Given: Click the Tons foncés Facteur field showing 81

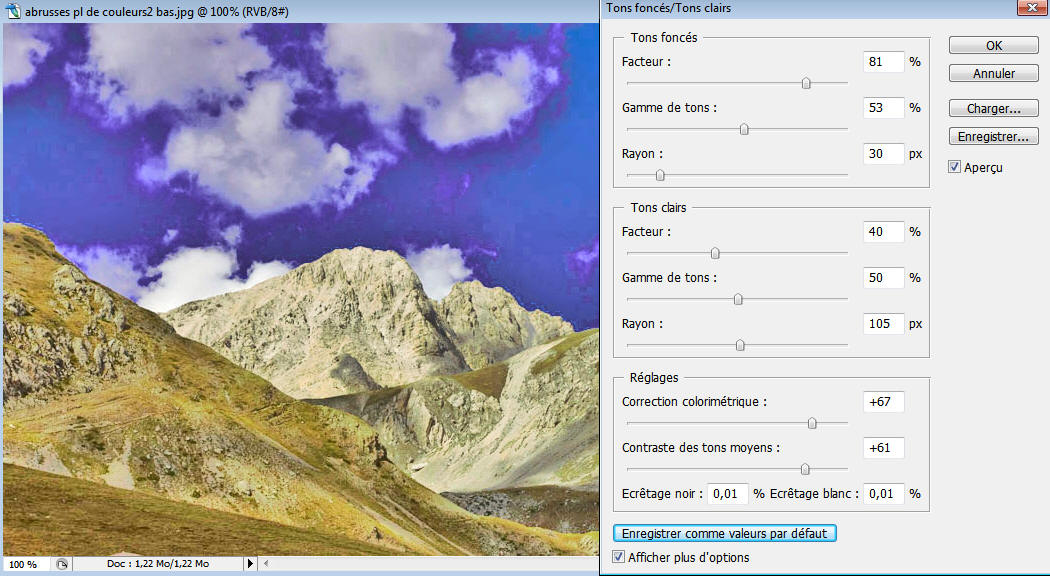Looking at the screenshot, I should coord(884,62).
